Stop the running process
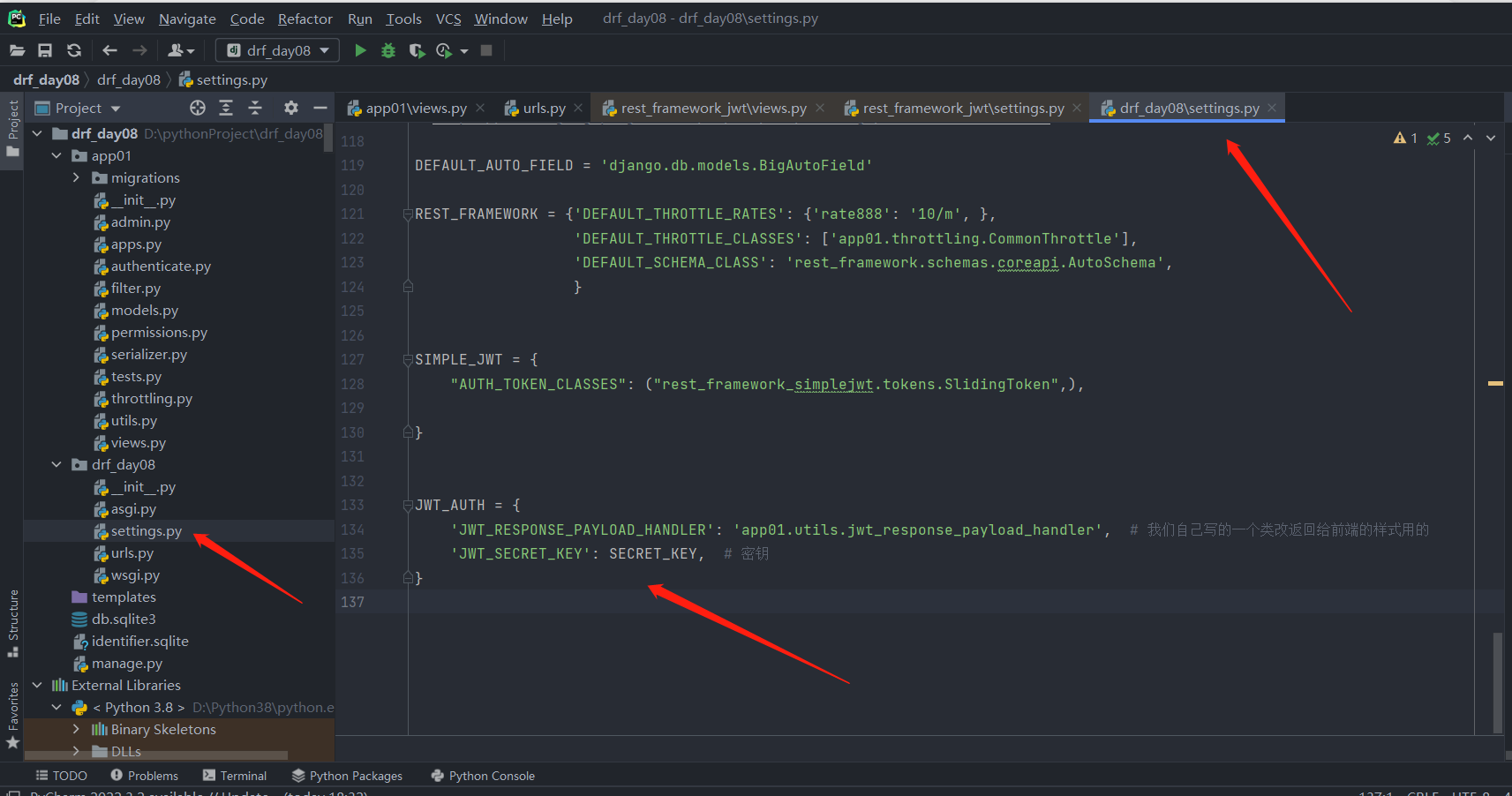The height and width of the screenshot is (796, 1512). (x=486, y=50)
